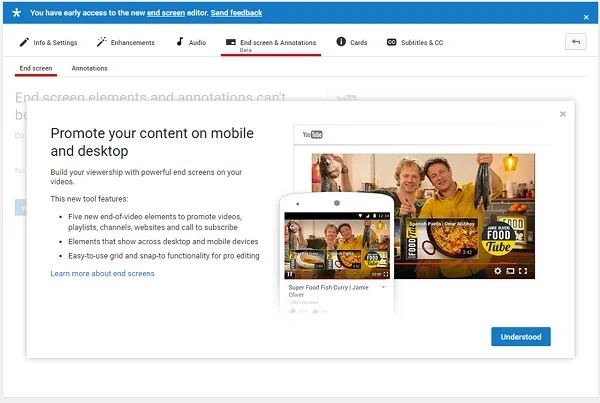Switch to the Annotations sub-tab
Image resolution: width=600 pixels, height=403 pixels.
pyautogui.click(x=89, y=68)
